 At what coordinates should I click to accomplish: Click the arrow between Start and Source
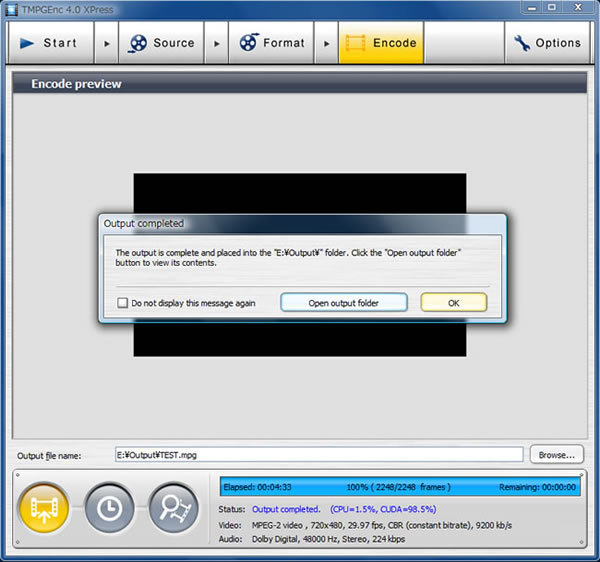106,43
